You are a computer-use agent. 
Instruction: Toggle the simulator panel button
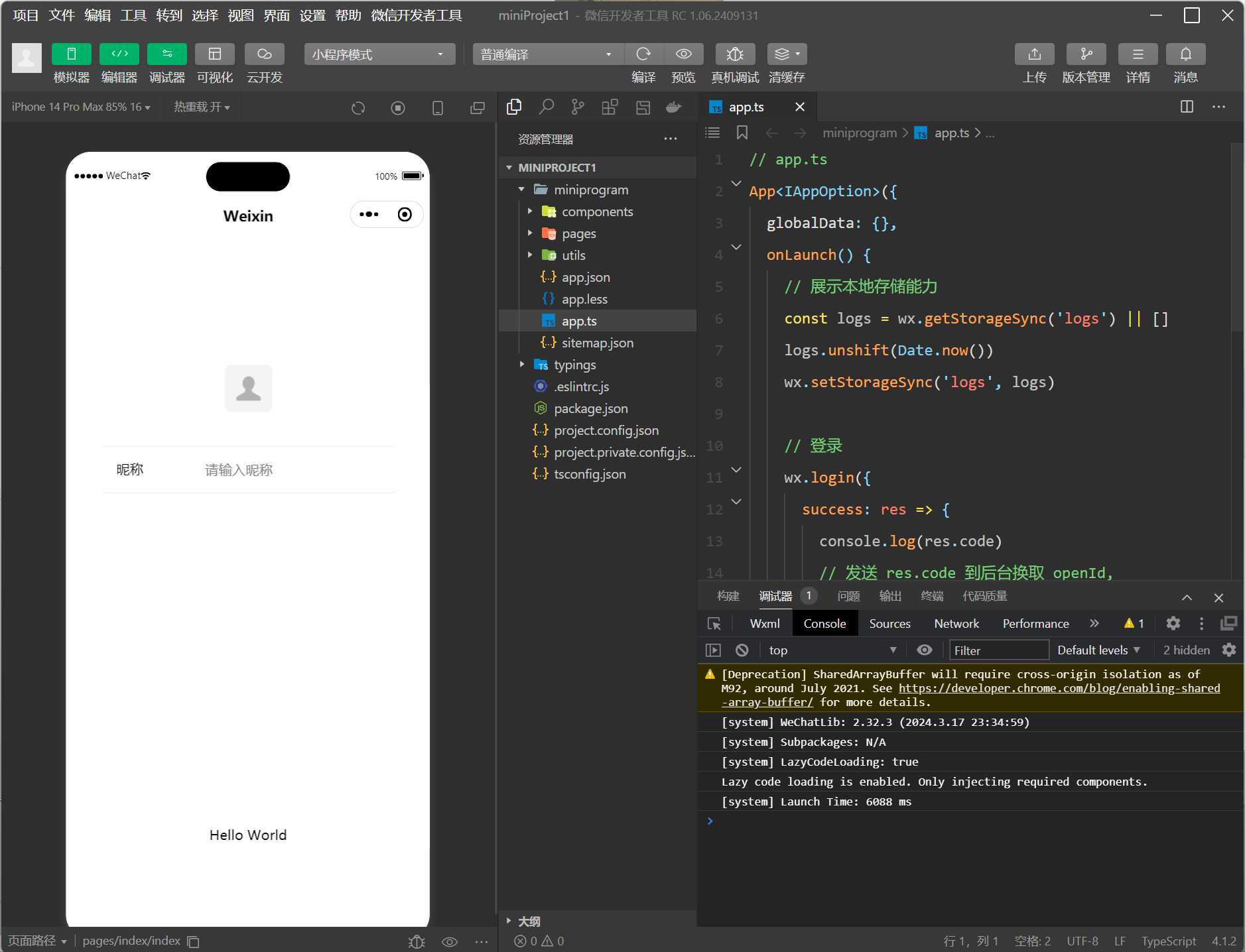[x=72, y=54]
